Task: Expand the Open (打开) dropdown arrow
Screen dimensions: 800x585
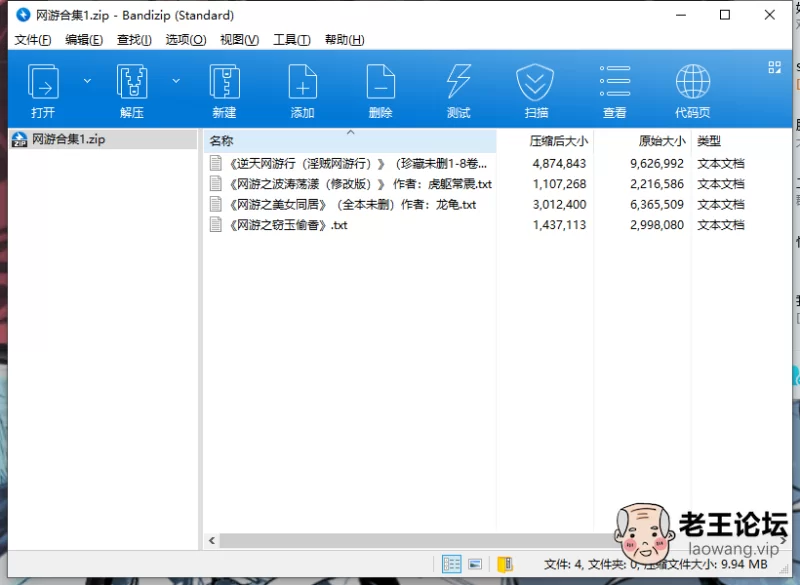Action: 87,81
